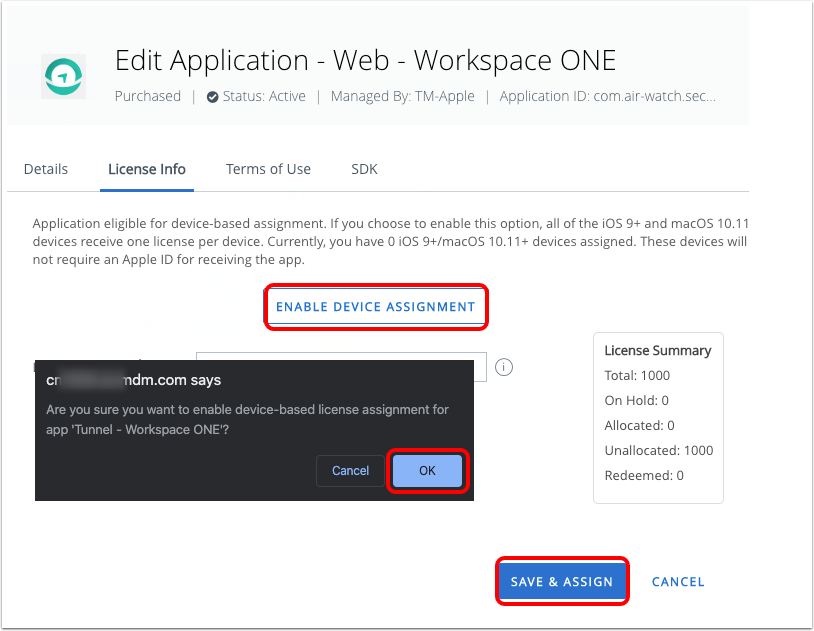The image size is (814, 631).
Task: Click the Save & Assign button
Action: coord(561,581)
